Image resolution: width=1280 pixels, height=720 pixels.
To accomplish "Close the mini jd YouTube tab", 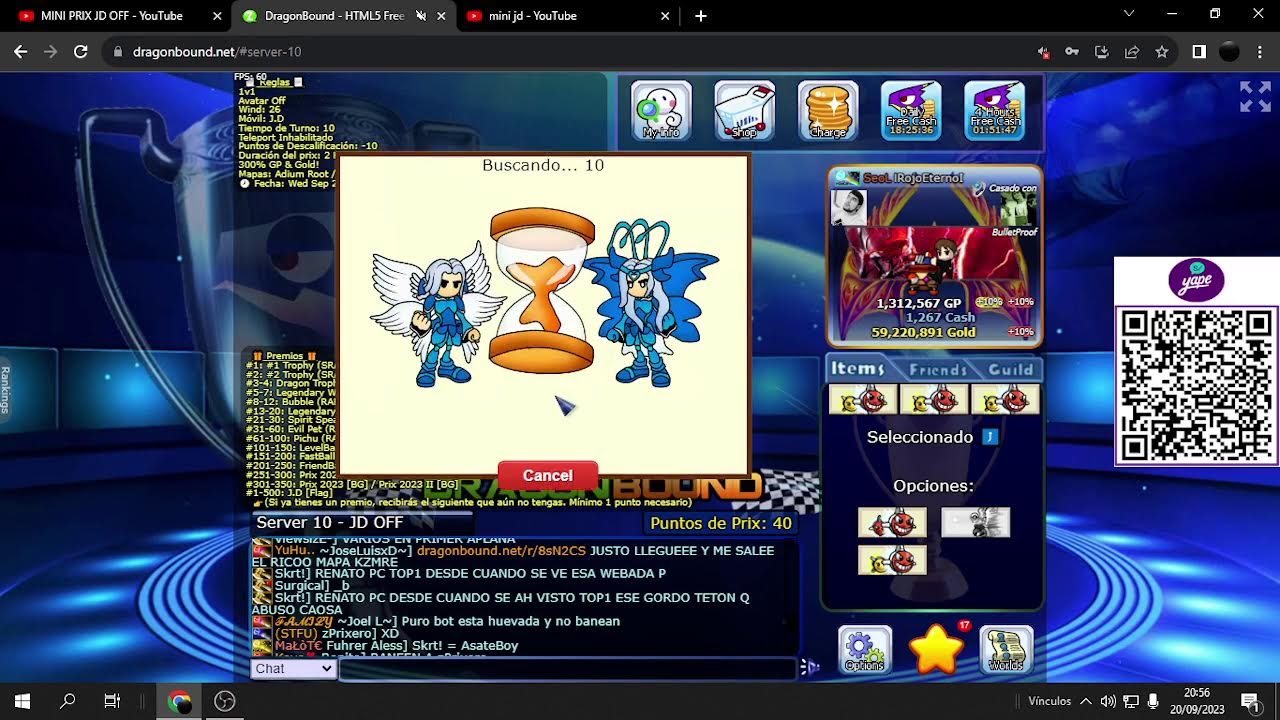I will click(x=666, y=16).
